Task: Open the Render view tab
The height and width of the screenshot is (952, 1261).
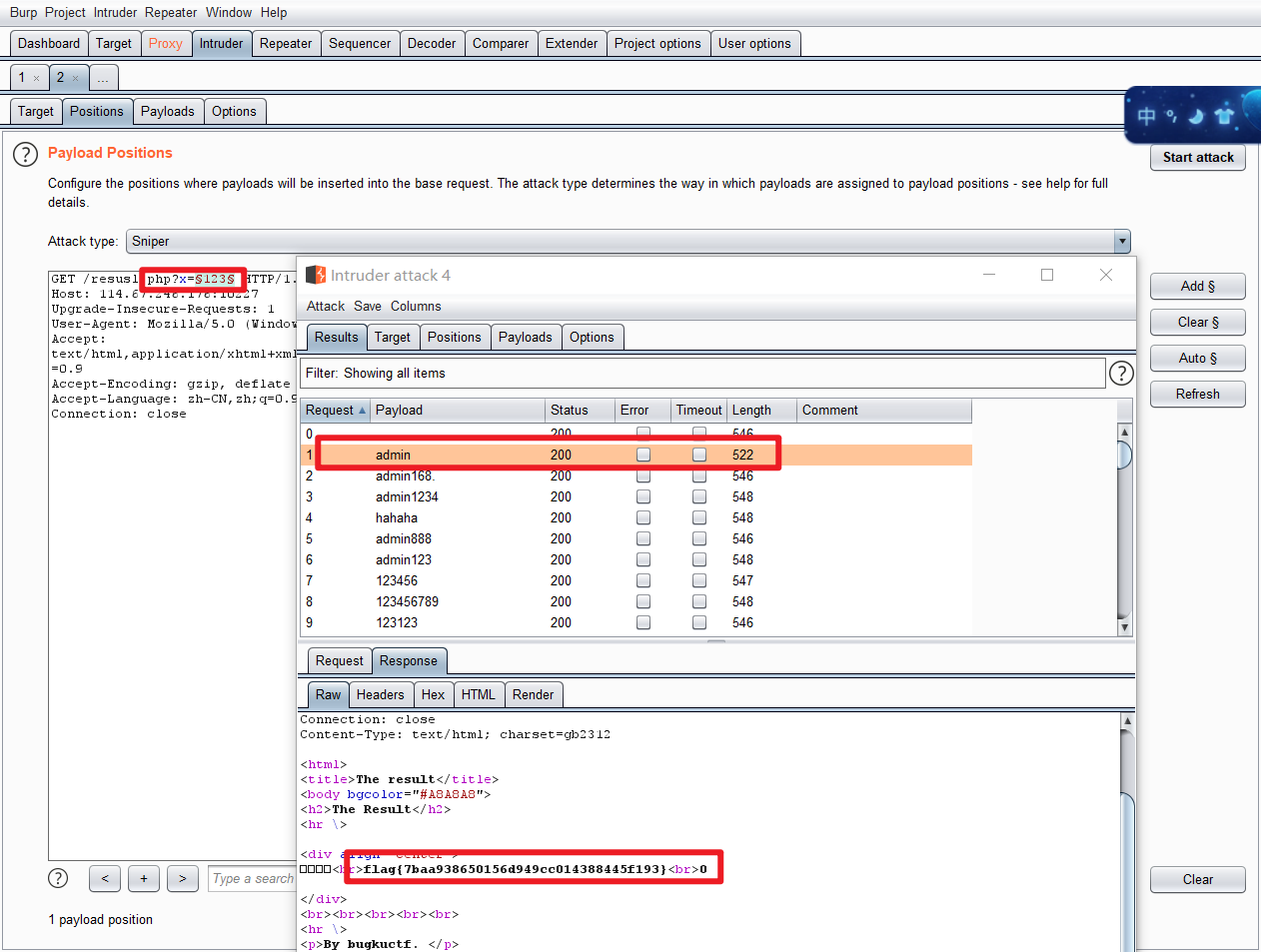Action: click(534, 695)
